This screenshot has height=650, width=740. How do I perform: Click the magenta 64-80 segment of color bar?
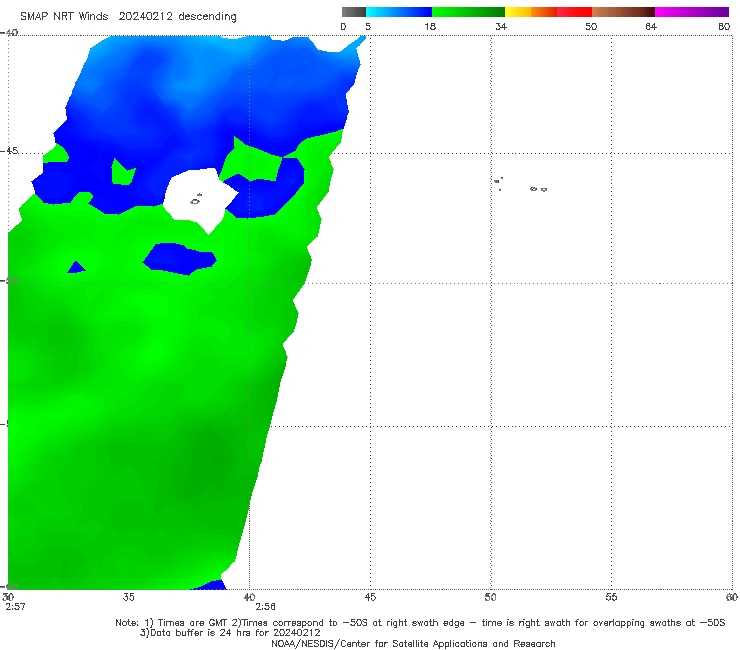click(x=692, y=12)
